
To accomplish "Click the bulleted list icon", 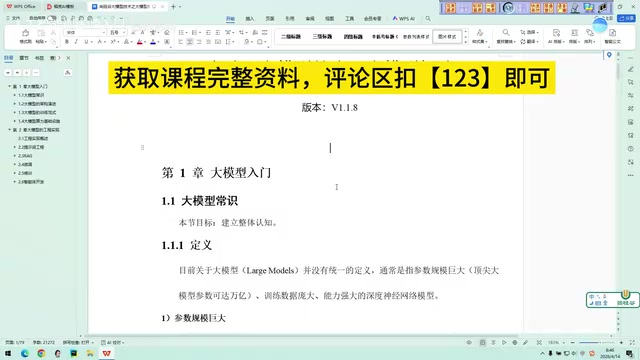I will click(181, 32).
